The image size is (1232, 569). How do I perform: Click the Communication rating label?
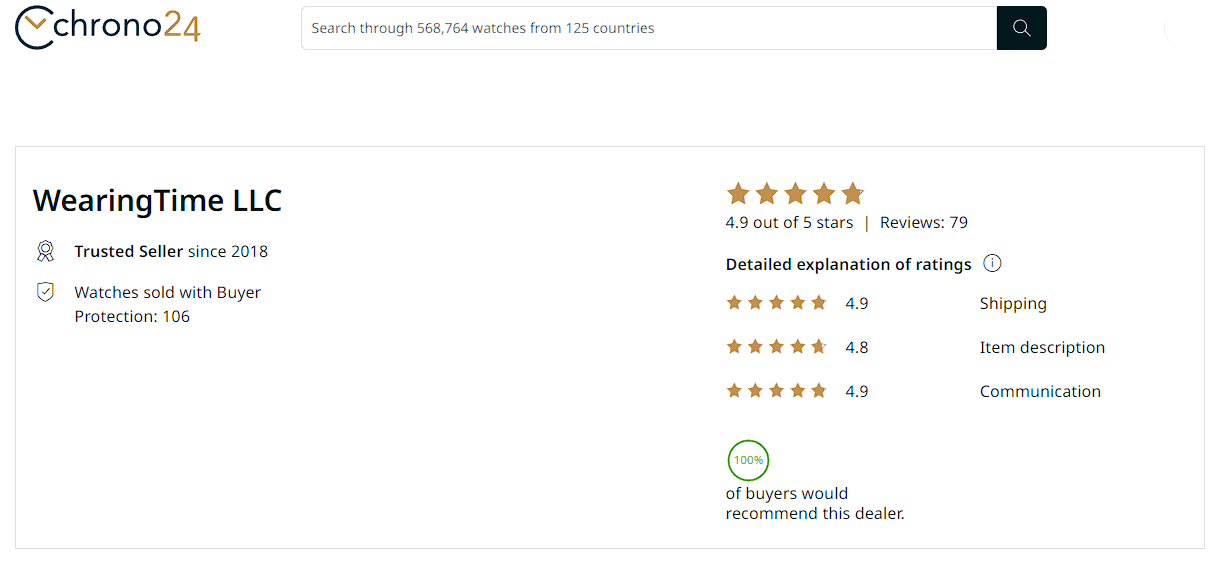point(1040,391)
